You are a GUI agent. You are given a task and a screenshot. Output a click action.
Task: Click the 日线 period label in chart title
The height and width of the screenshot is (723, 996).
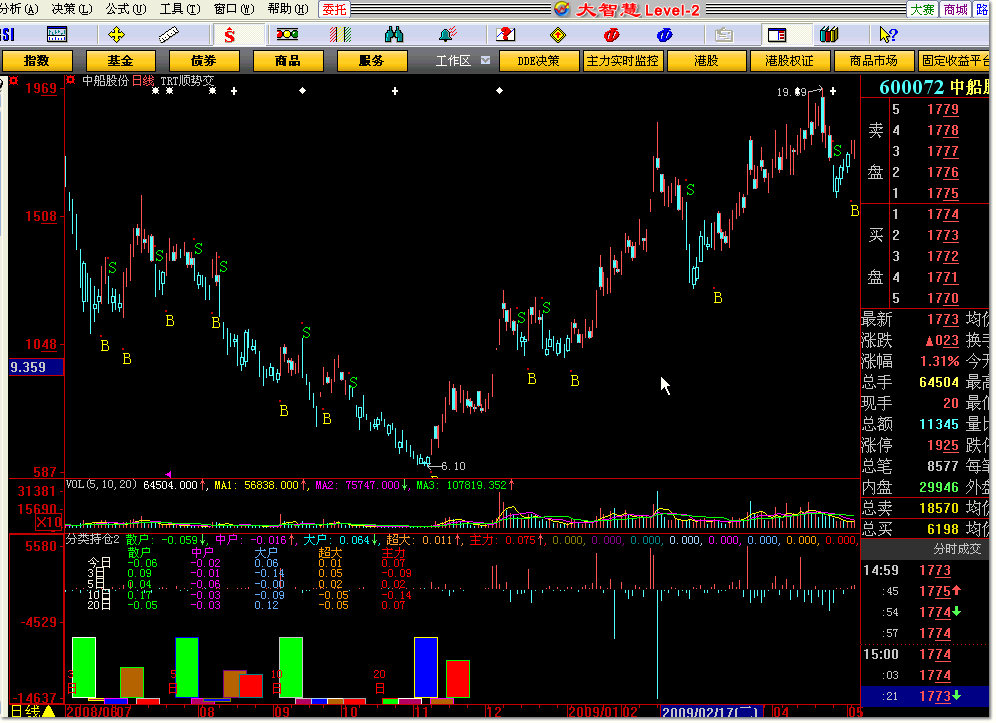point(143,81)
